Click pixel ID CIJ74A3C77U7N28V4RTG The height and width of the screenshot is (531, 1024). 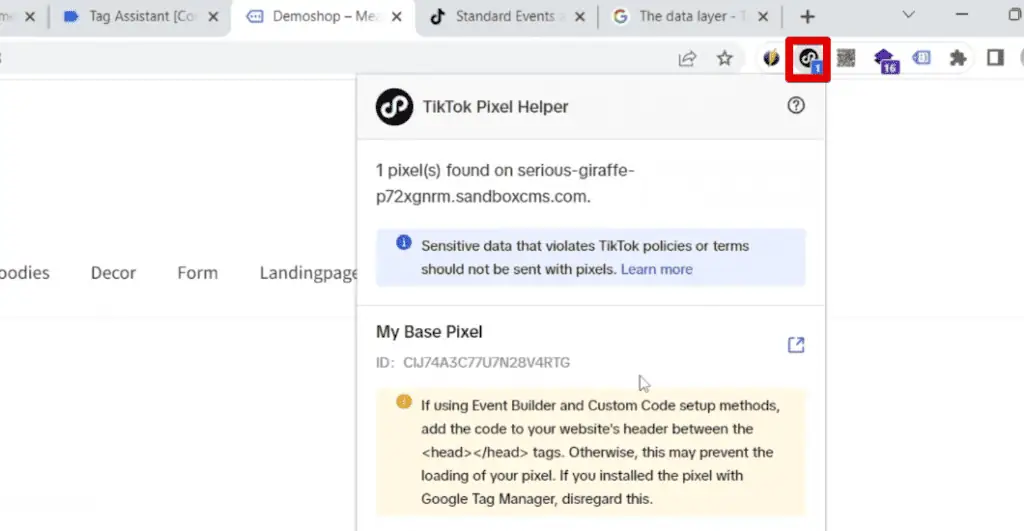tap(486, 362)
